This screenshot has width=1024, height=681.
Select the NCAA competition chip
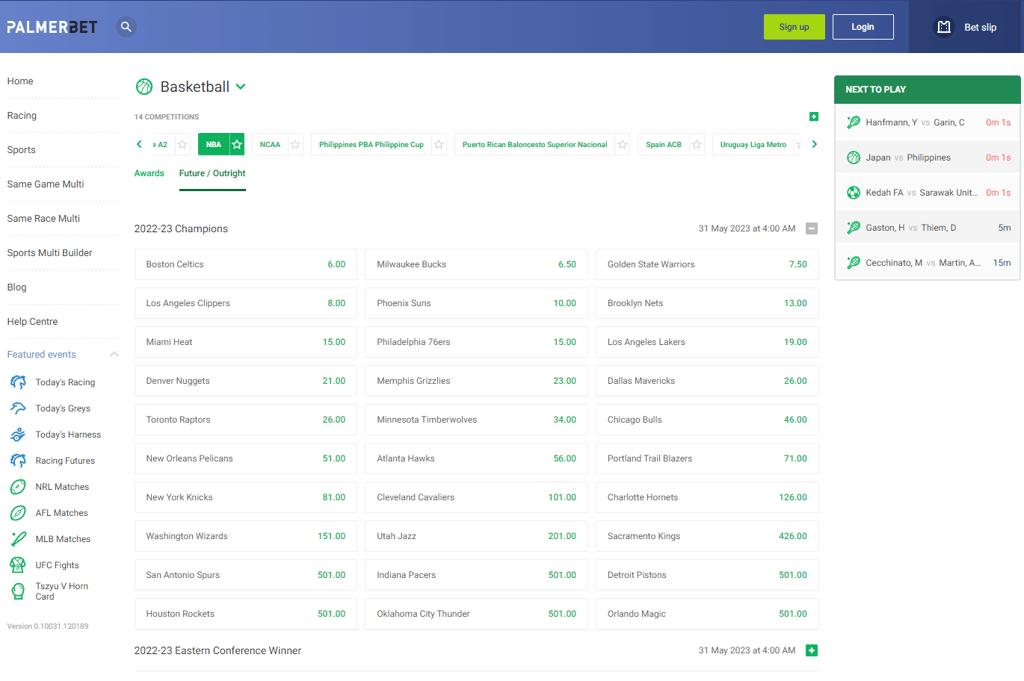(x=270, y=144)
